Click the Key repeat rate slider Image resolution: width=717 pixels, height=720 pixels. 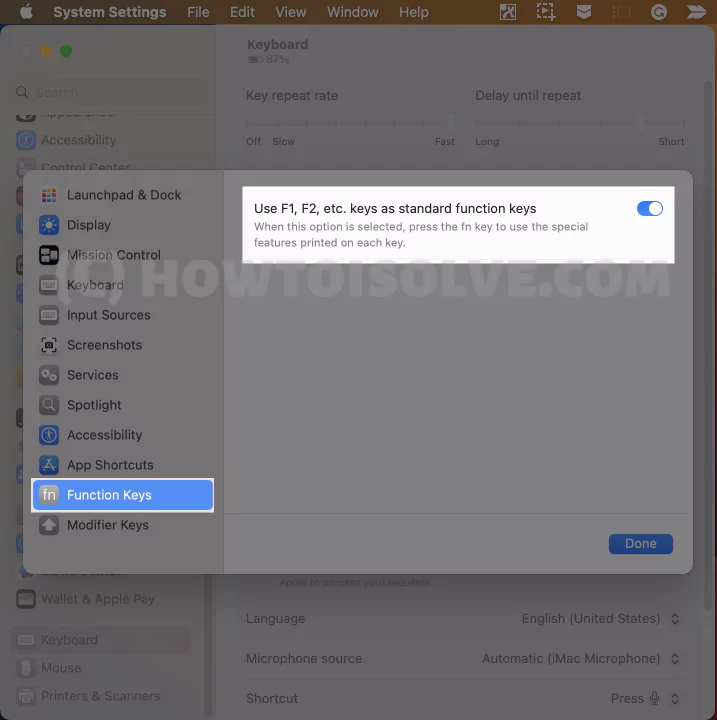point(350,123)
